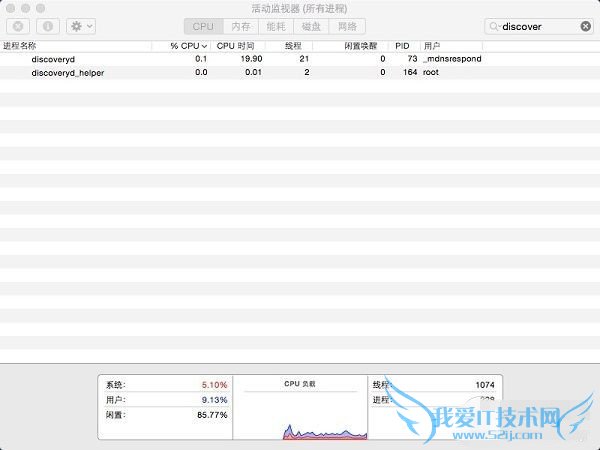The width and height of the screenshot is (600, 450).
Task: Switch to the CPU tab
Action: [203, 26]
